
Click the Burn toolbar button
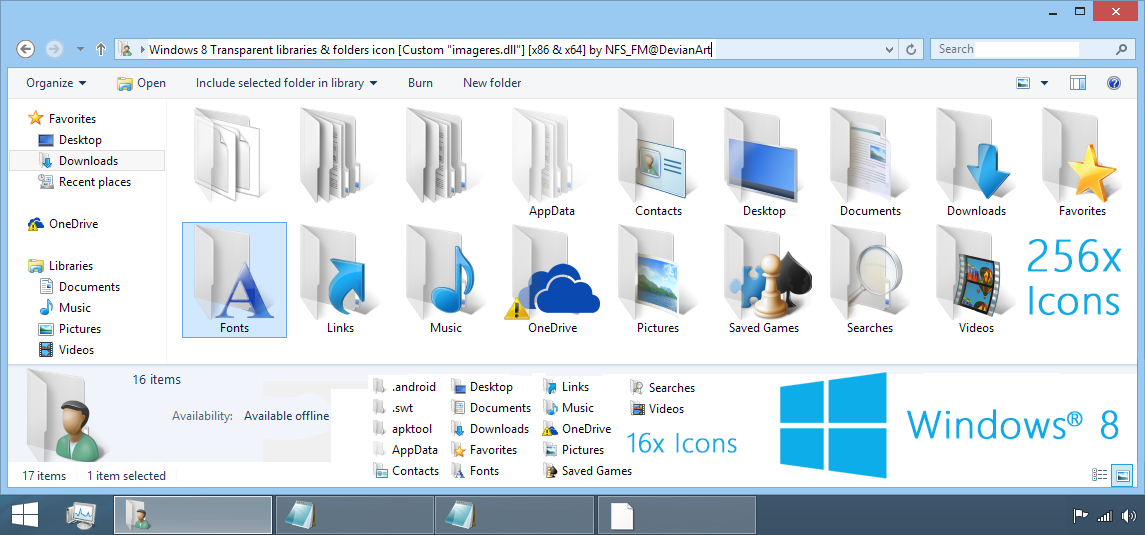420,83
